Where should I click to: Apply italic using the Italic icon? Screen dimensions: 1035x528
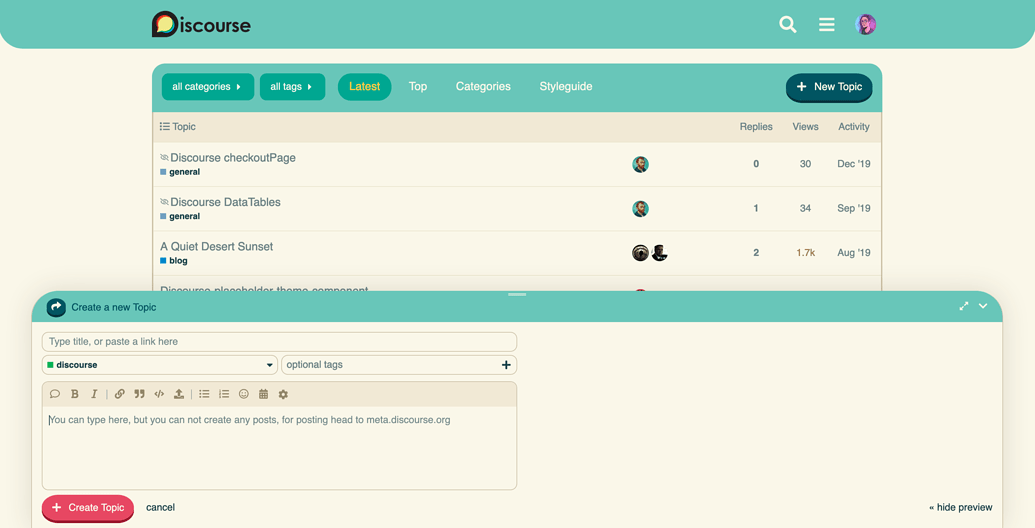(94, 394)
